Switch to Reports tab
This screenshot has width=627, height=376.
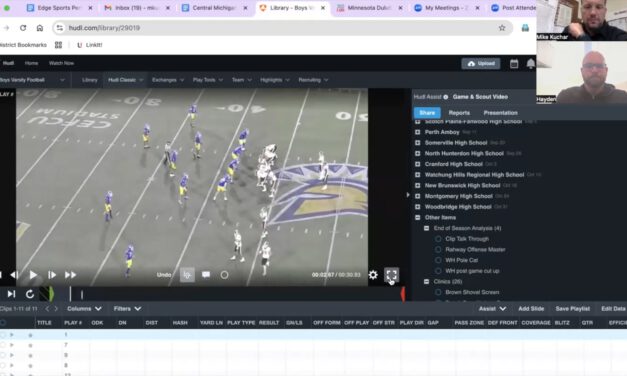tap(459, 113)
